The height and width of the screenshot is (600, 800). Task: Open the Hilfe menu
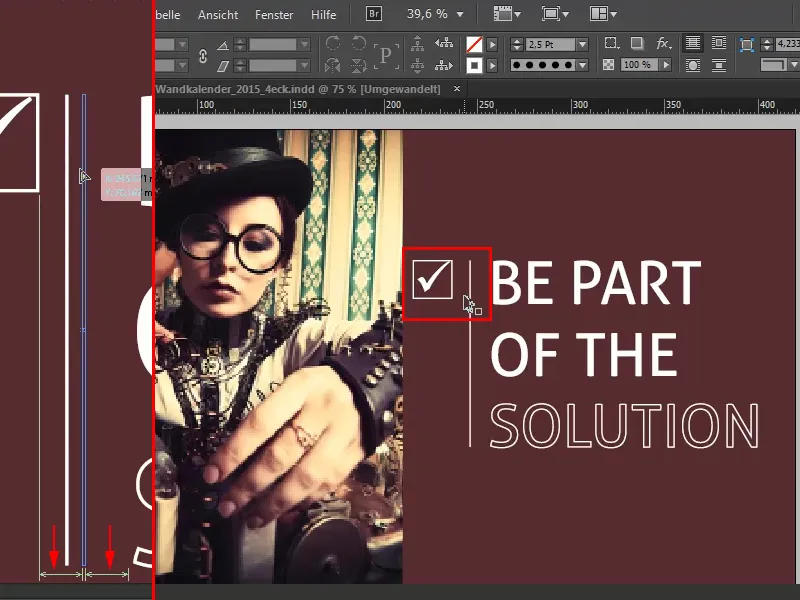(x=323, y=15)
